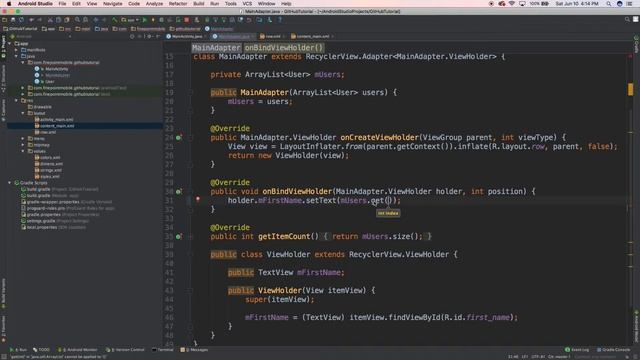Open the Run tool window button
The image size is (640, 360).
(18, 350)
